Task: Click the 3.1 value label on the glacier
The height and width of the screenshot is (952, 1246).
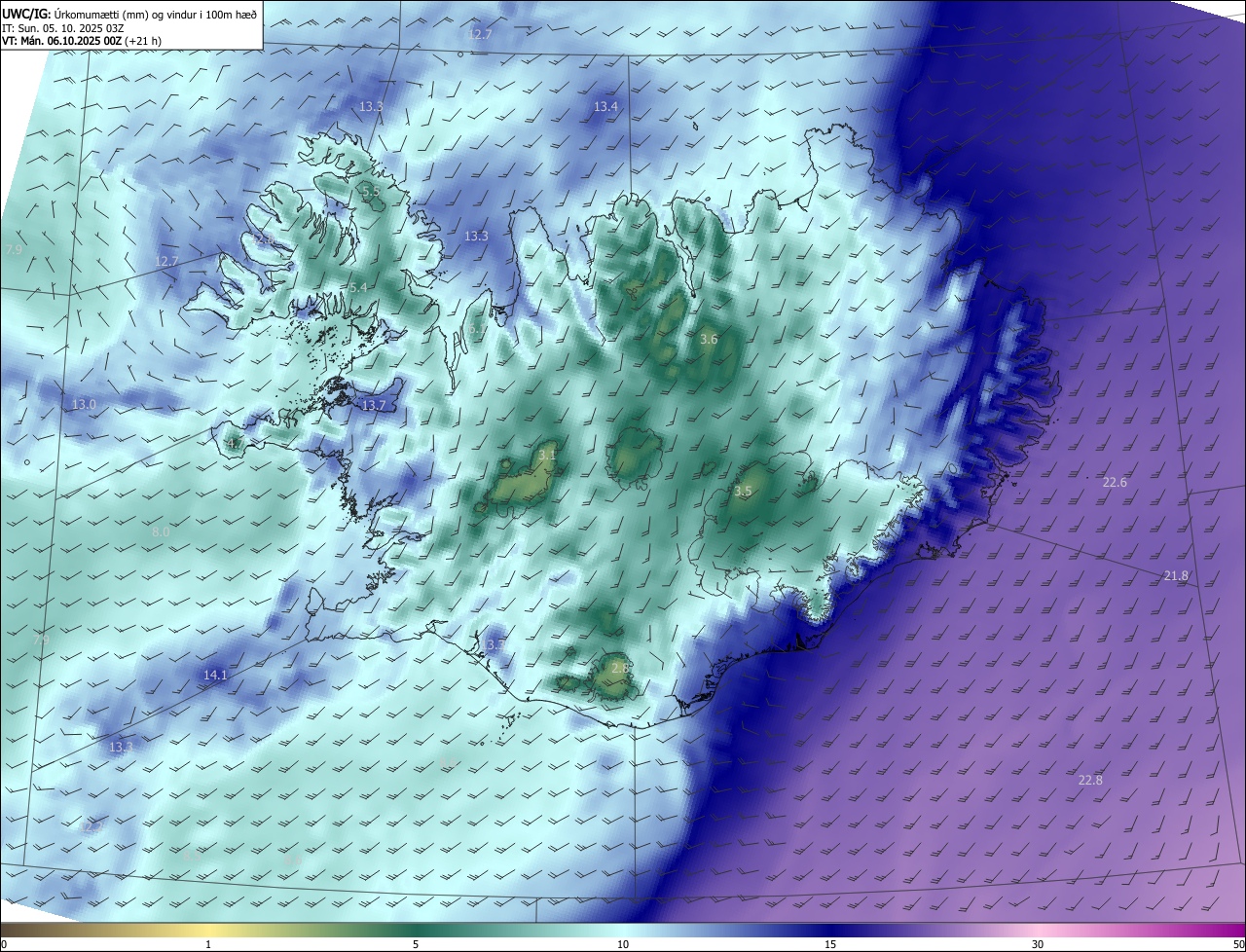Action: point(547,455)
